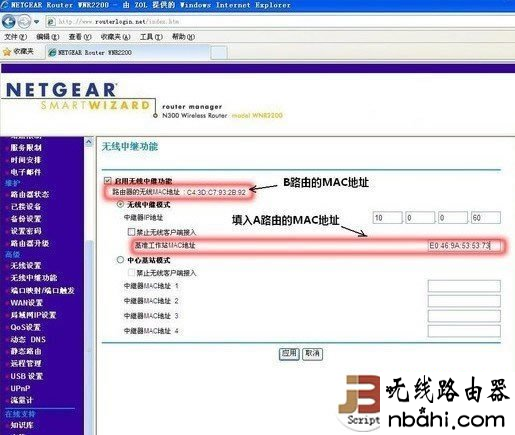515x435 pixels.
Task: Click the NETGEAR logo
Action: point(62,90)
